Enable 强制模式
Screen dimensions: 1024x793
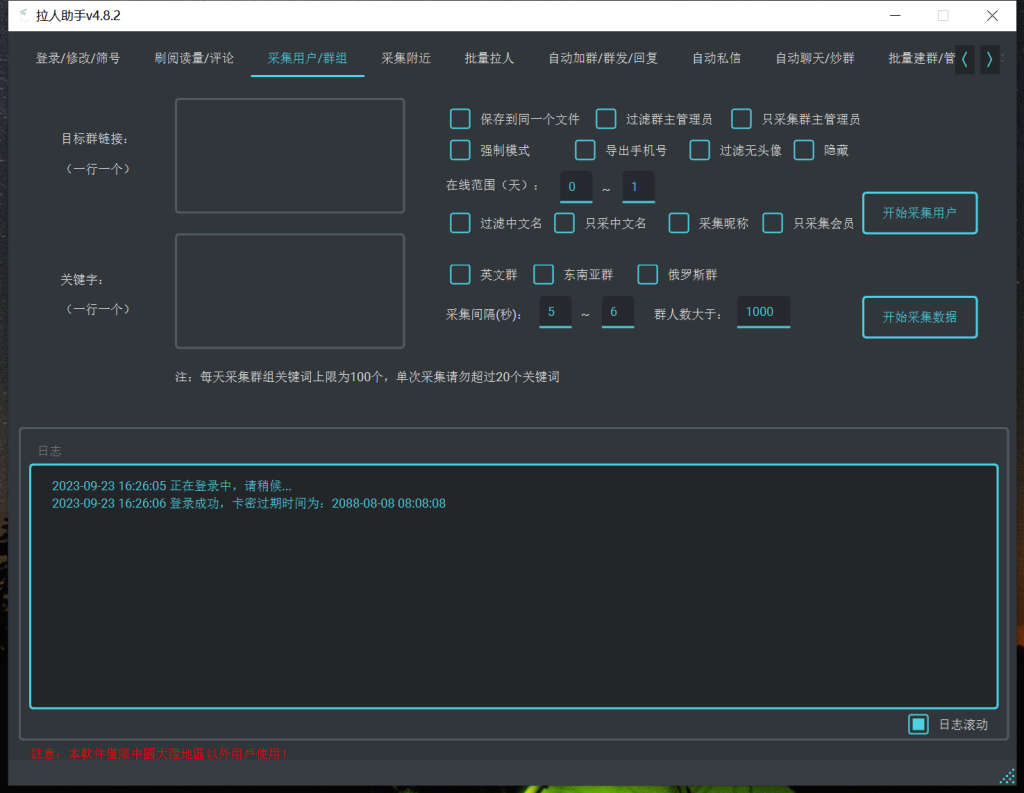pos(460,150)
